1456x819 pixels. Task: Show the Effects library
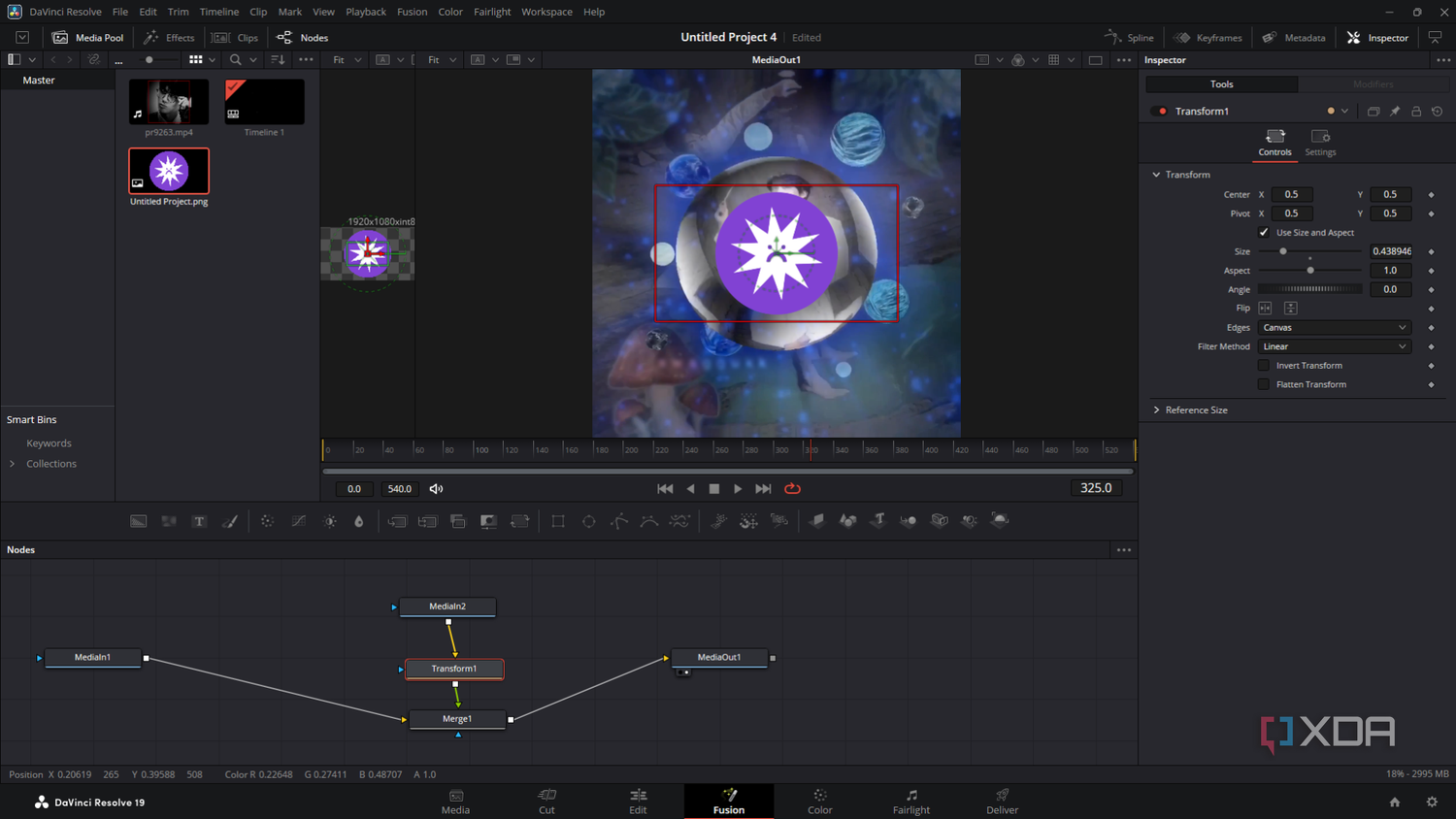click(x=170, y=38)
